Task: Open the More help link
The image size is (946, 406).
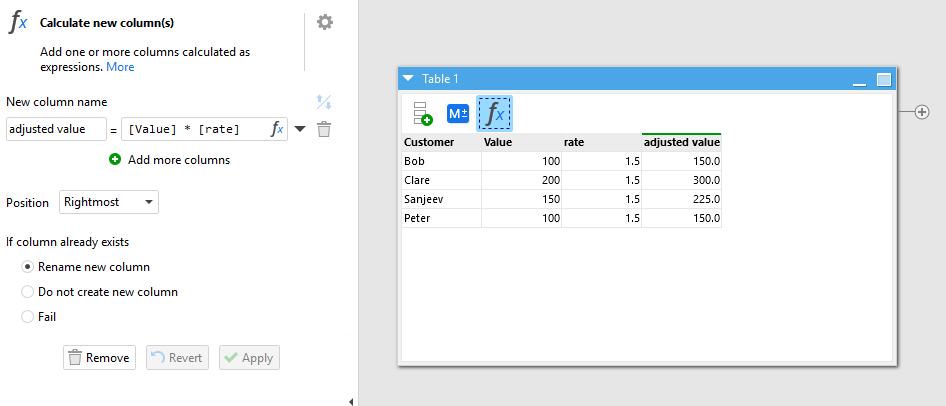Action: click(120, 67)
